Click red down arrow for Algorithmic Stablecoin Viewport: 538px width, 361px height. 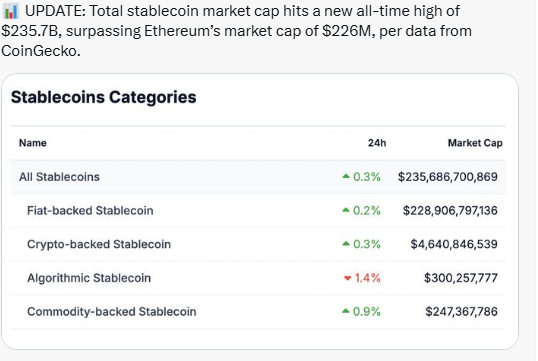click(x=347, y=278)
